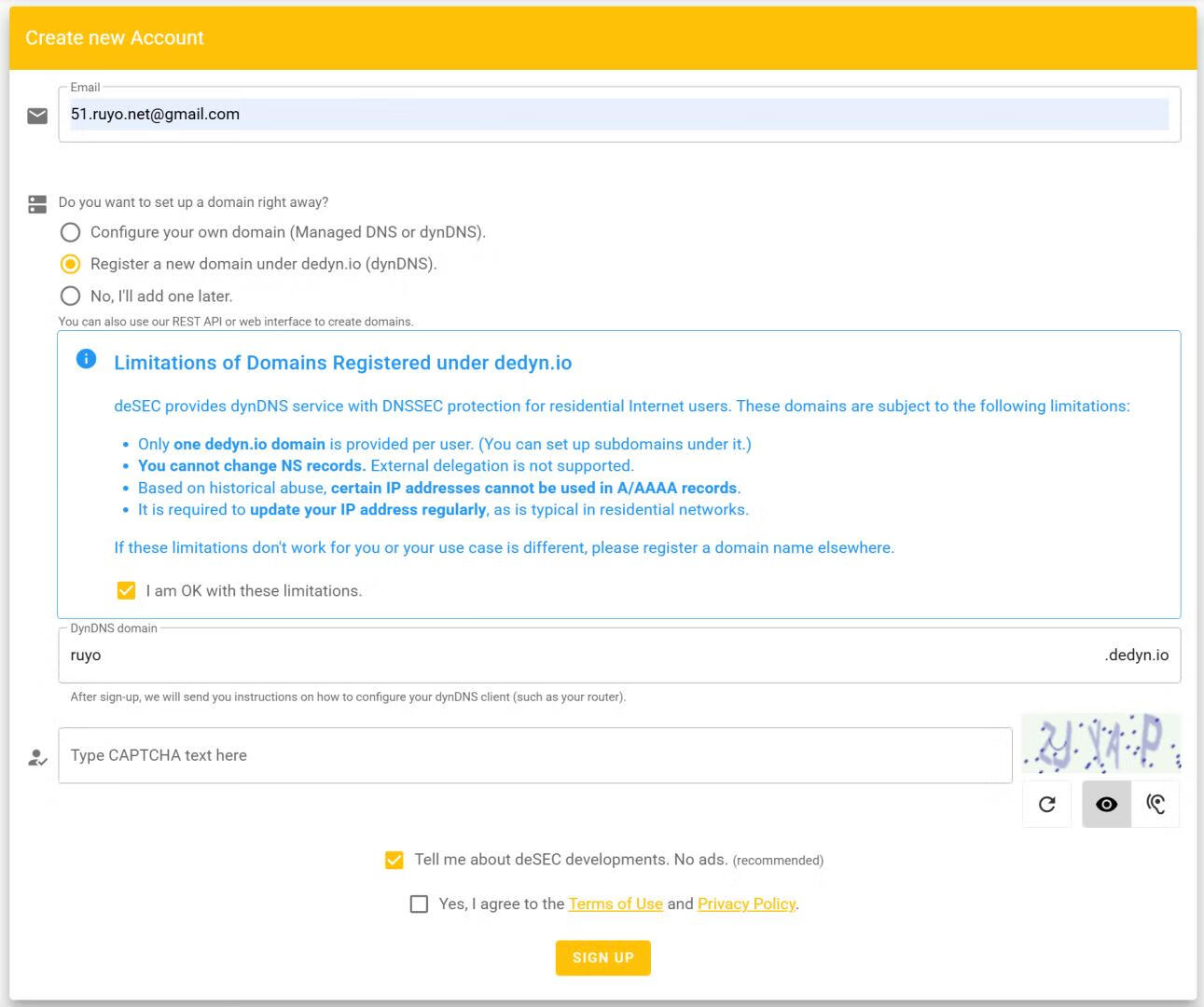
Task: Click the DNS server icon beside domain question
Action: click(37, 203)
